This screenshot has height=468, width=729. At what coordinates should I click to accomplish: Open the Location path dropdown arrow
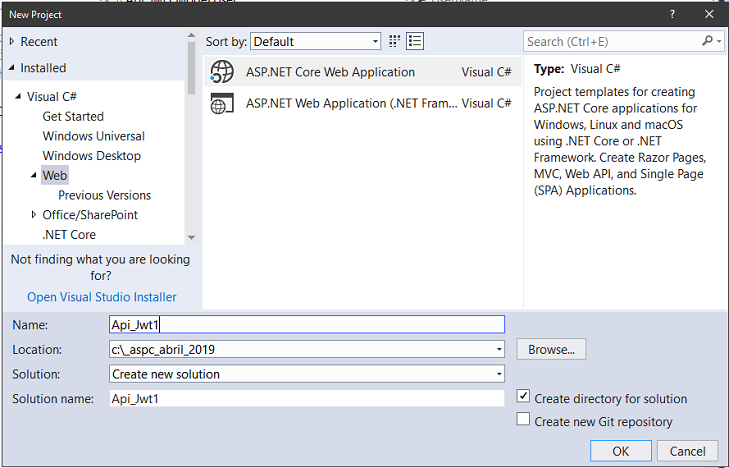pyautogui.click(x=499, y=349)
